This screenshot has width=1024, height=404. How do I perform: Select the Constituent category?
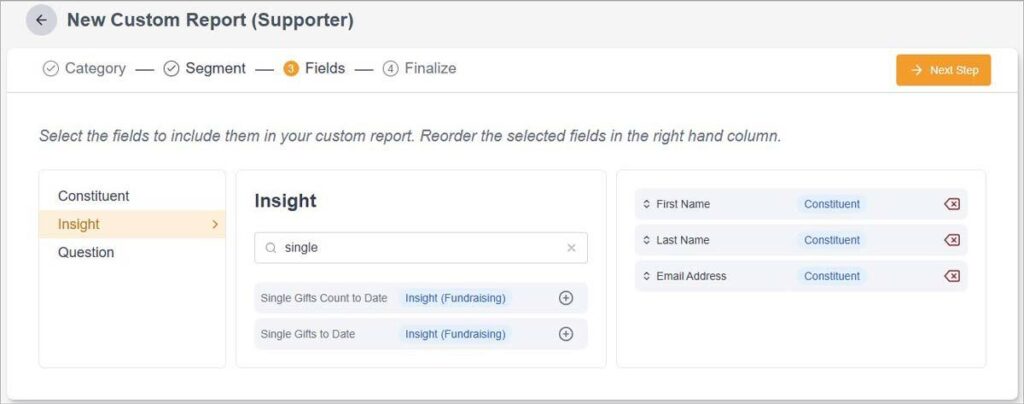pyautogui.click(x=93, y=196)
